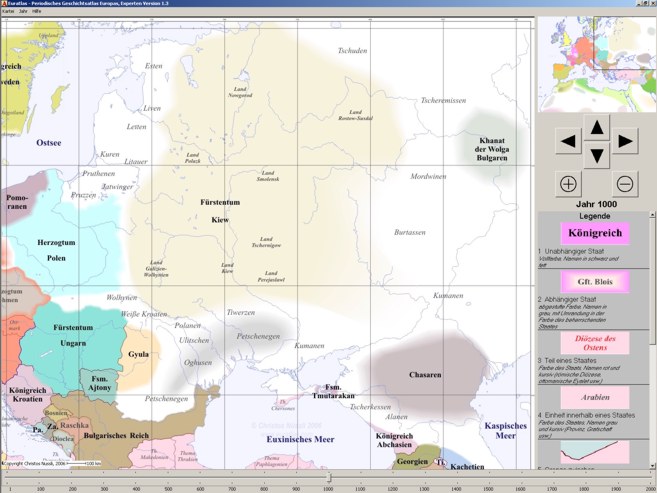Image resolution: width=657 pixels, height=493 pixels.
Task: Click the Euratlas application icon in title bar
Action: 4,3
